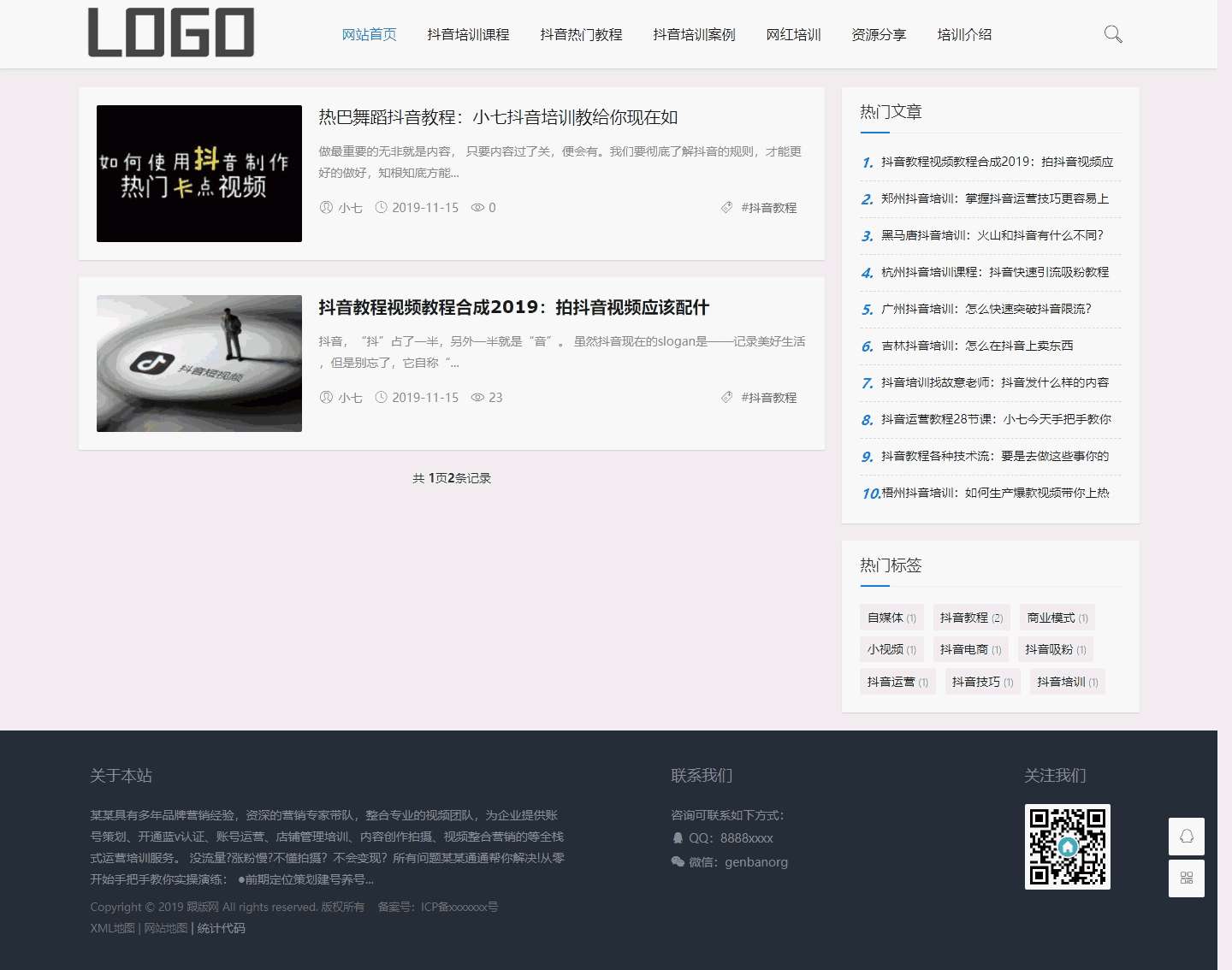The height and width of the screenshot is (970, 1232).
Task: Click the QQ customer service floating icon
Action: click(1187, 837)
